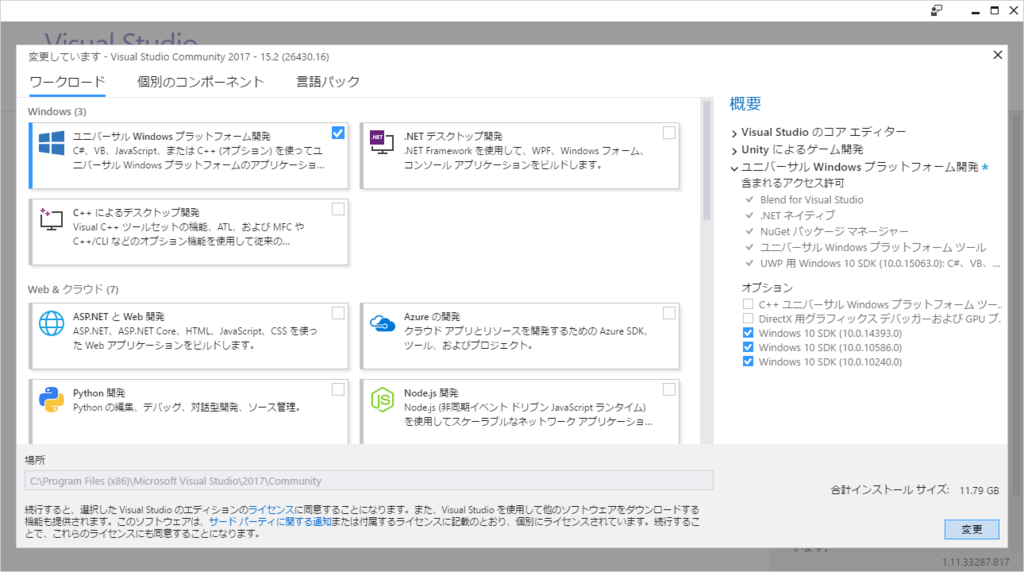Click the 変更 button
The width and height of the screenshot is (1024, 572).
pos(971,530)
